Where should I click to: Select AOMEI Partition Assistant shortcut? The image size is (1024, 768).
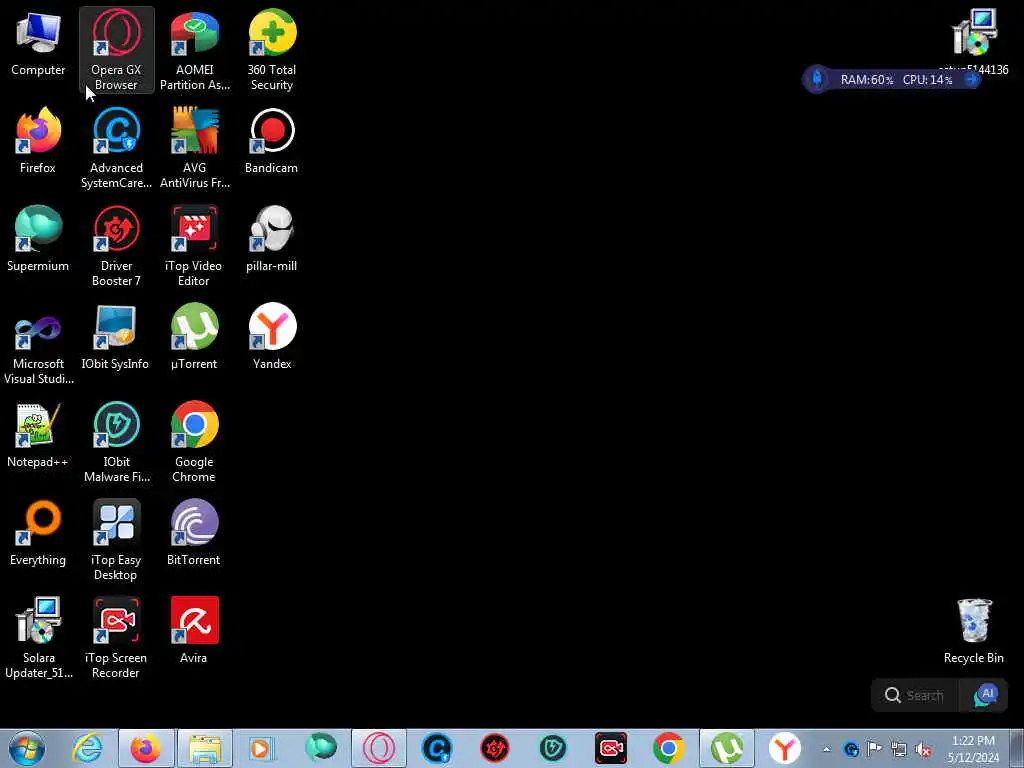tap(195, 50)
